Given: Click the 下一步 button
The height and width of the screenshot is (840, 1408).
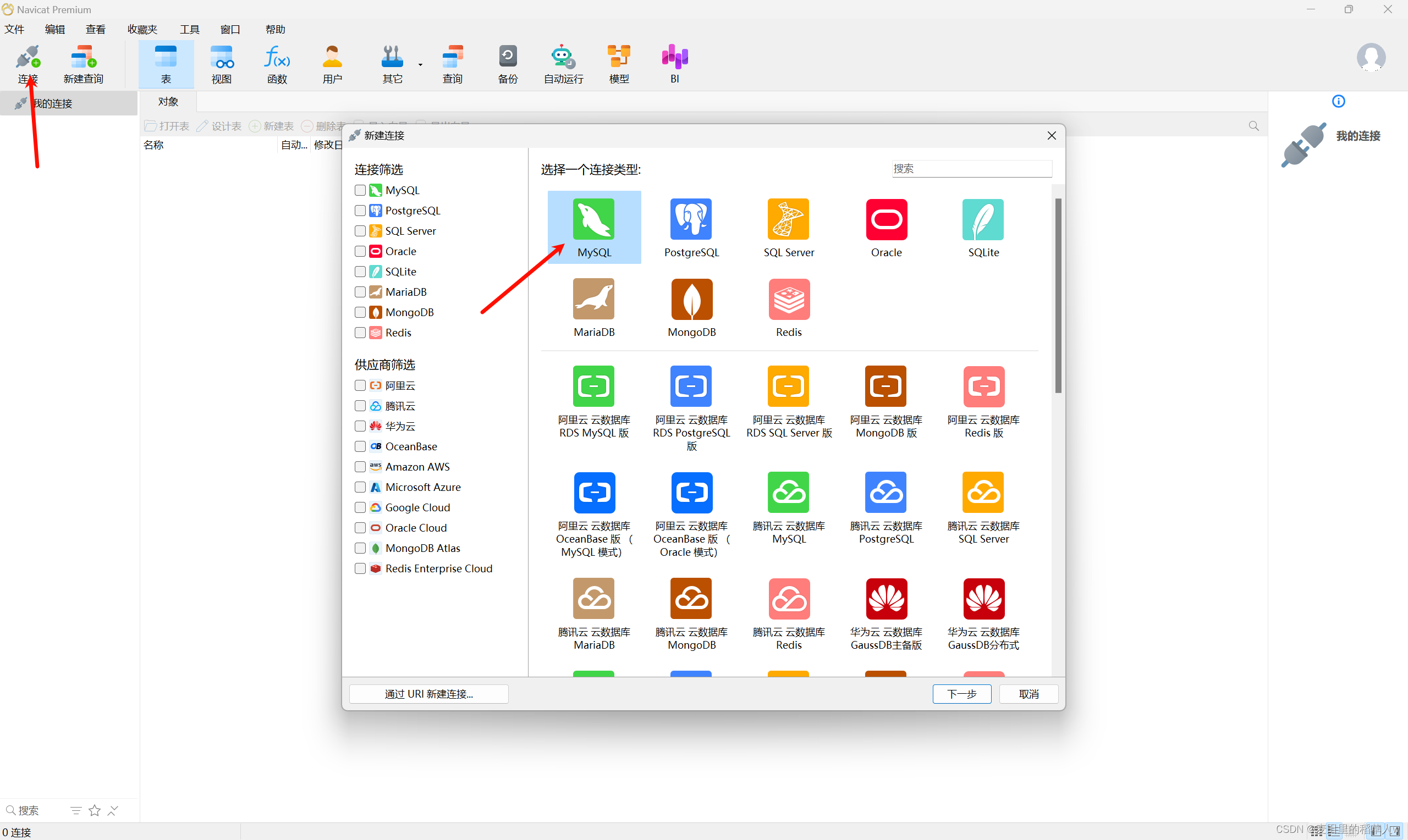Looking at the screenshot, I should click(x=961, y=694).
